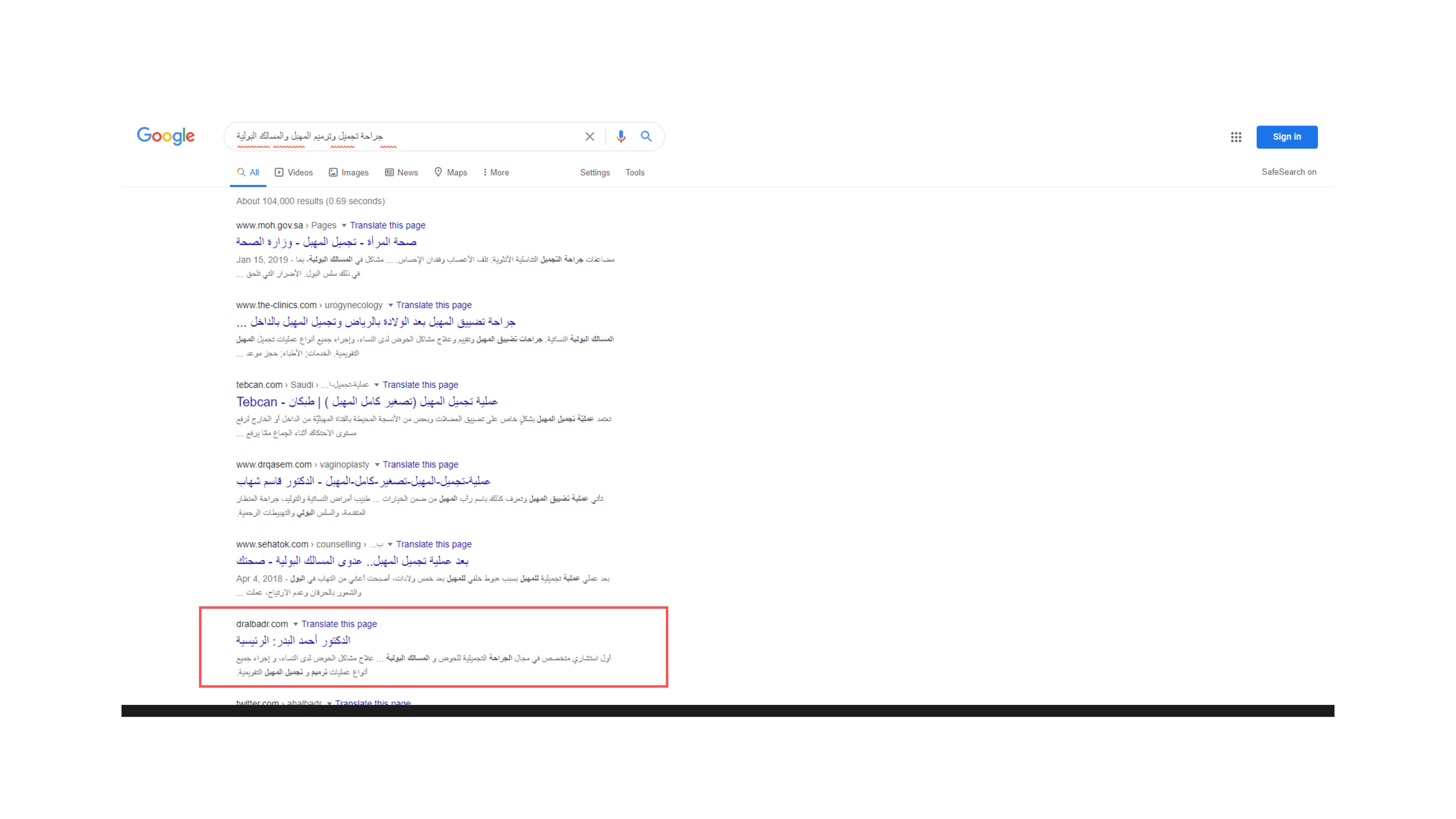Expand the dropdown arrow next to tebcan.com
This screenshot has width=1456, height=819.
(376, 385)
